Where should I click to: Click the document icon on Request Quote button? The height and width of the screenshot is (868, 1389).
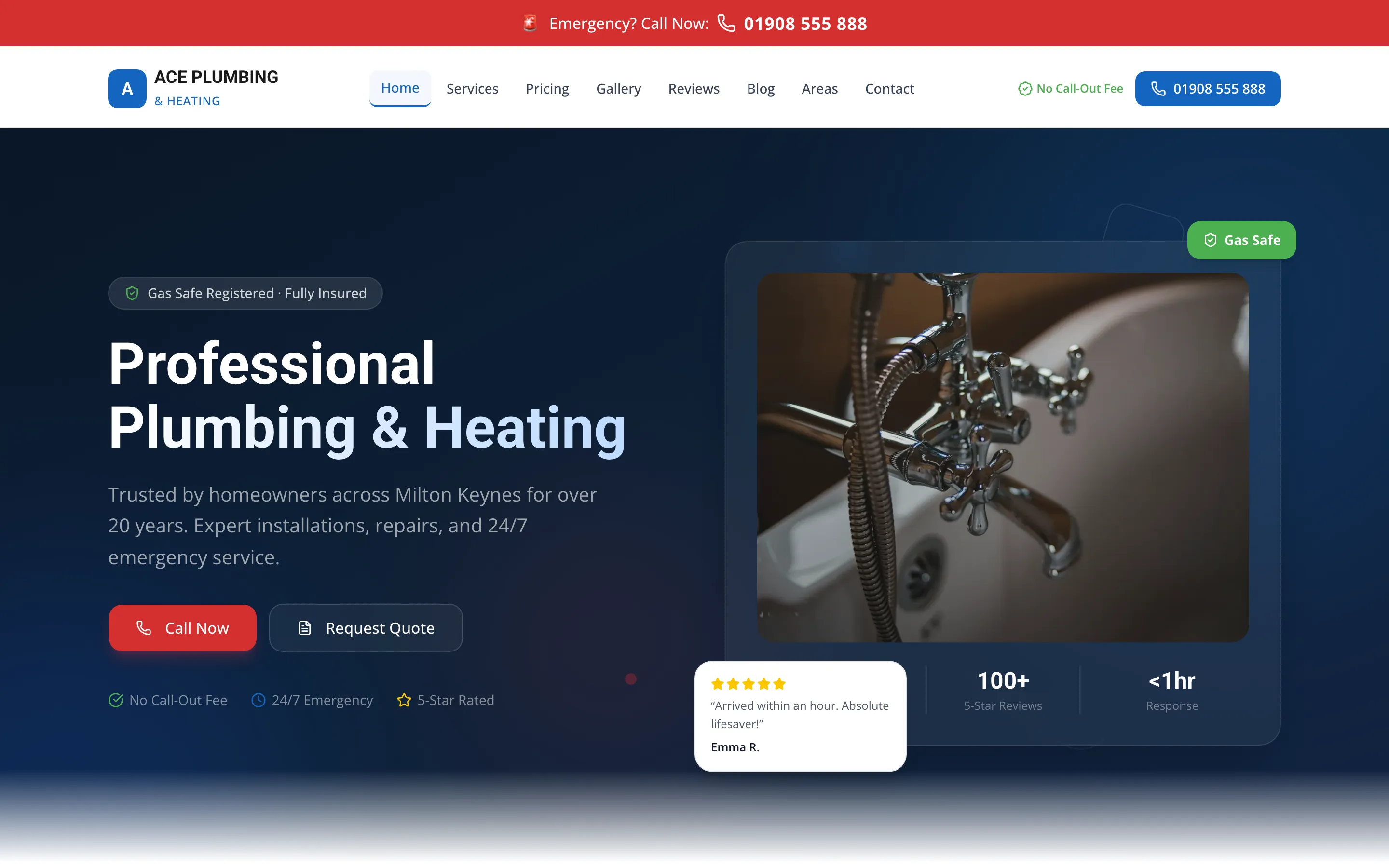(305, 627)
